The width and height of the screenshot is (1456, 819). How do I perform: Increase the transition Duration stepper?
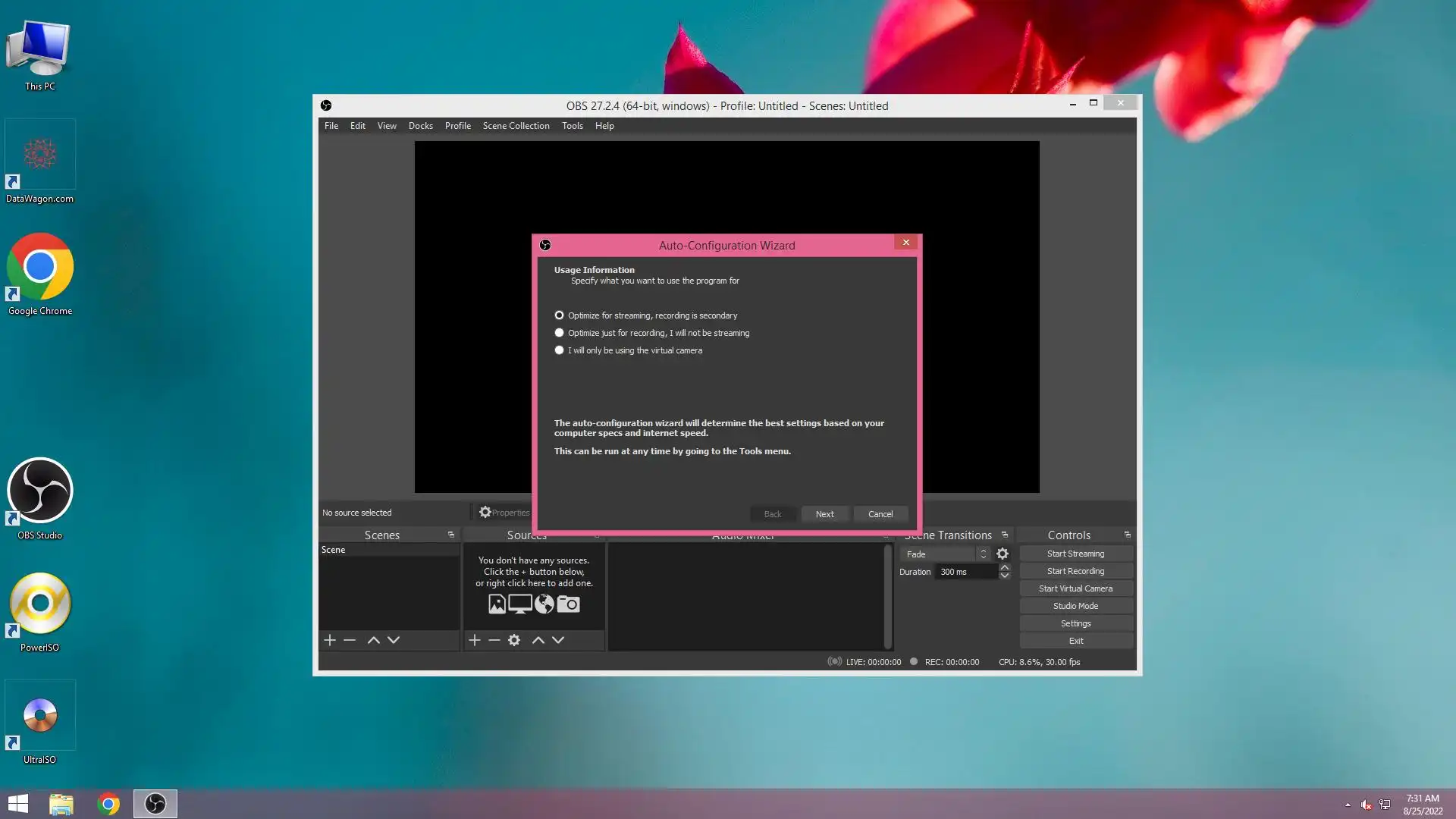click(1005, 567)
